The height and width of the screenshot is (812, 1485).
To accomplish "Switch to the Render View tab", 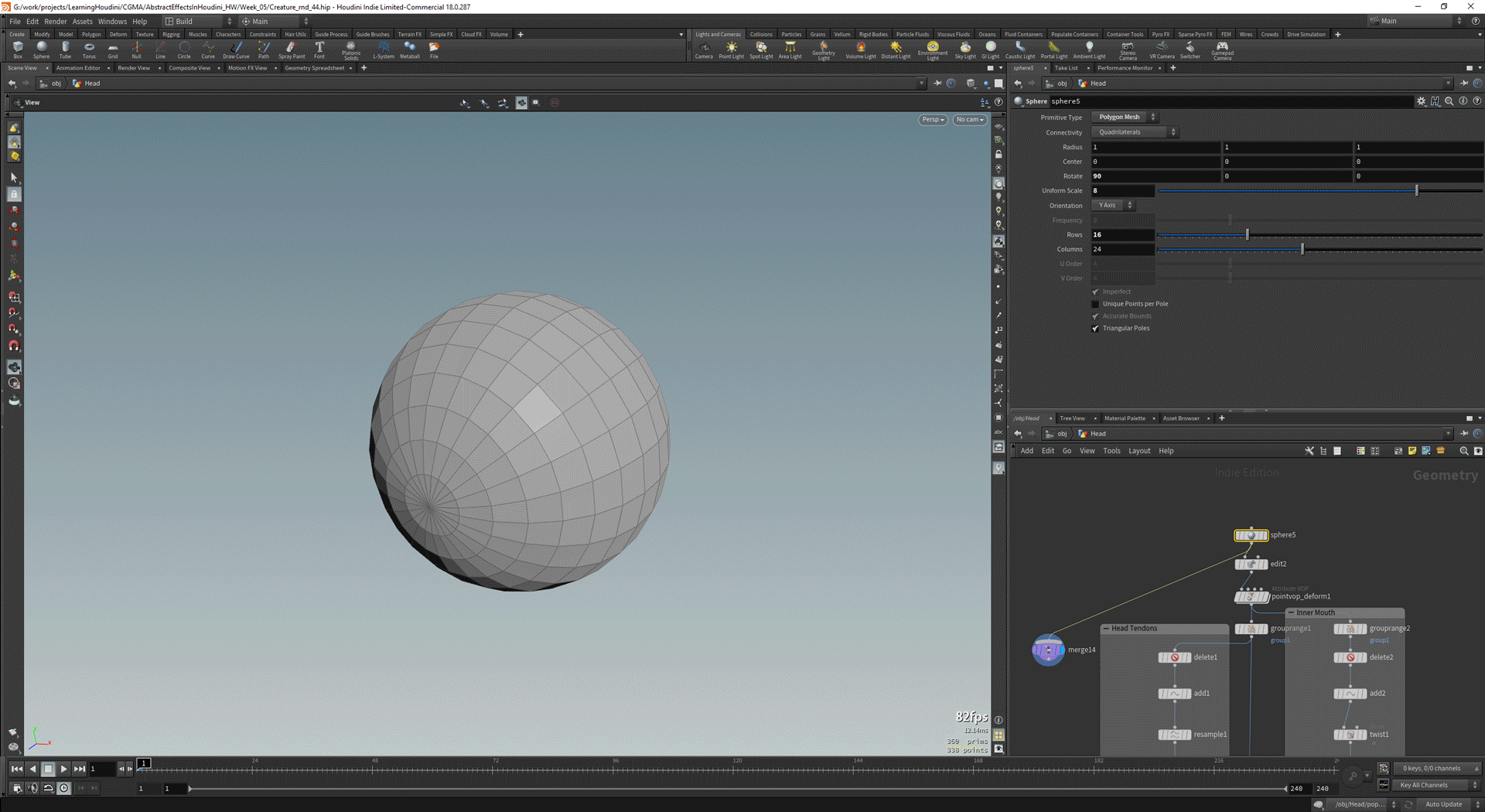I will pyautogui.click(x=134, y=68).
